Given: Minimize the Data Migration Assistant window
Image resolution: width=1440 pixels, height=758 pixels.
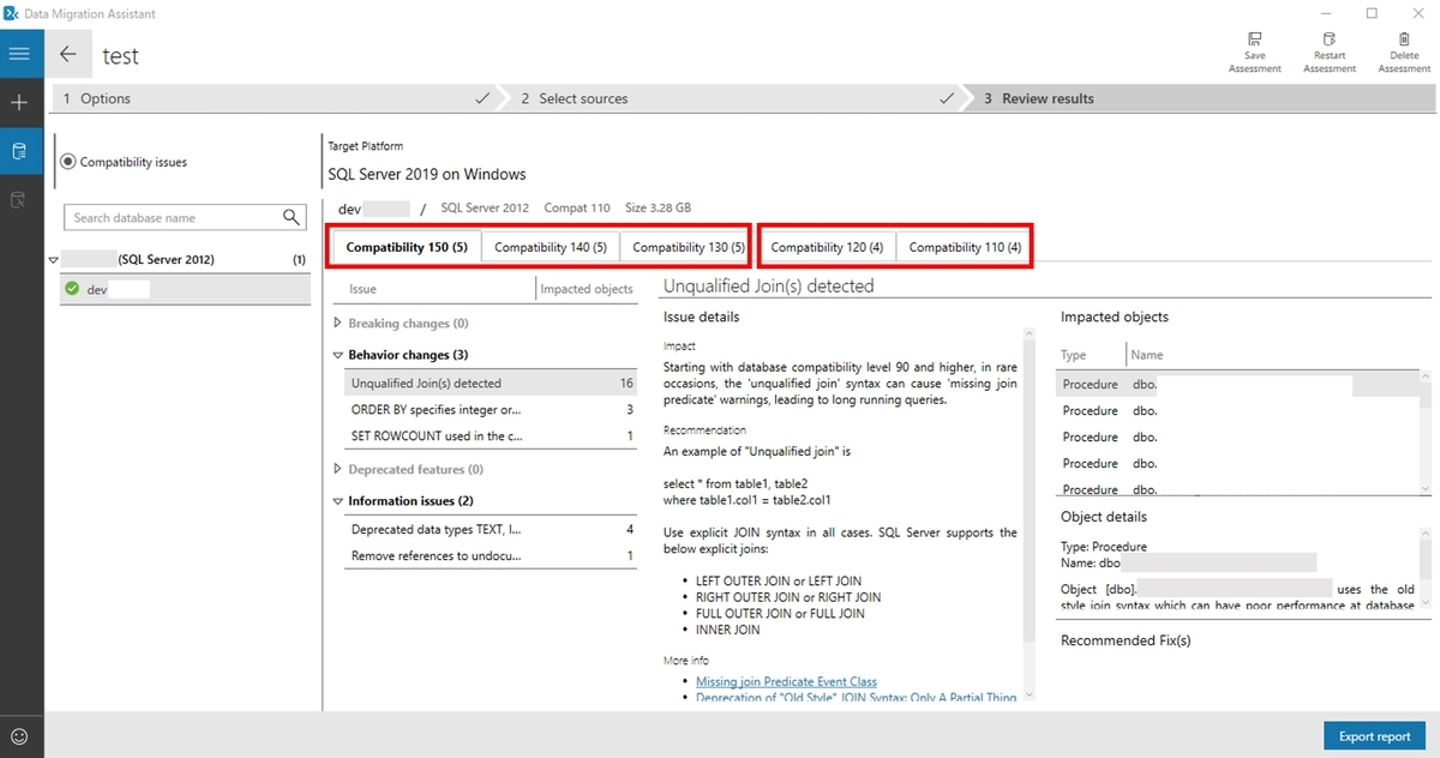Looking at the screenshot, I should pos(1326,14).
